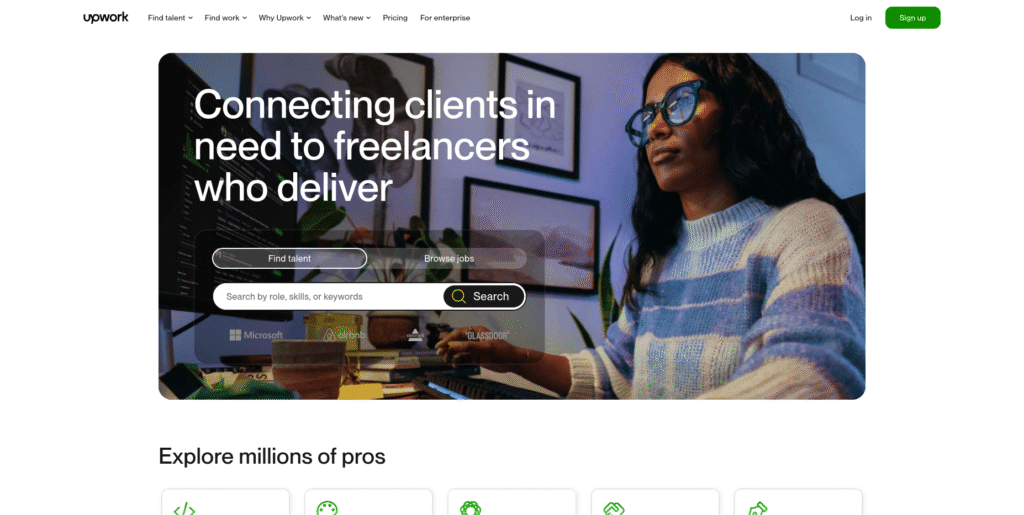
Task: Expand the Why Upwork dropdown menu
Action: click(285, 18)
